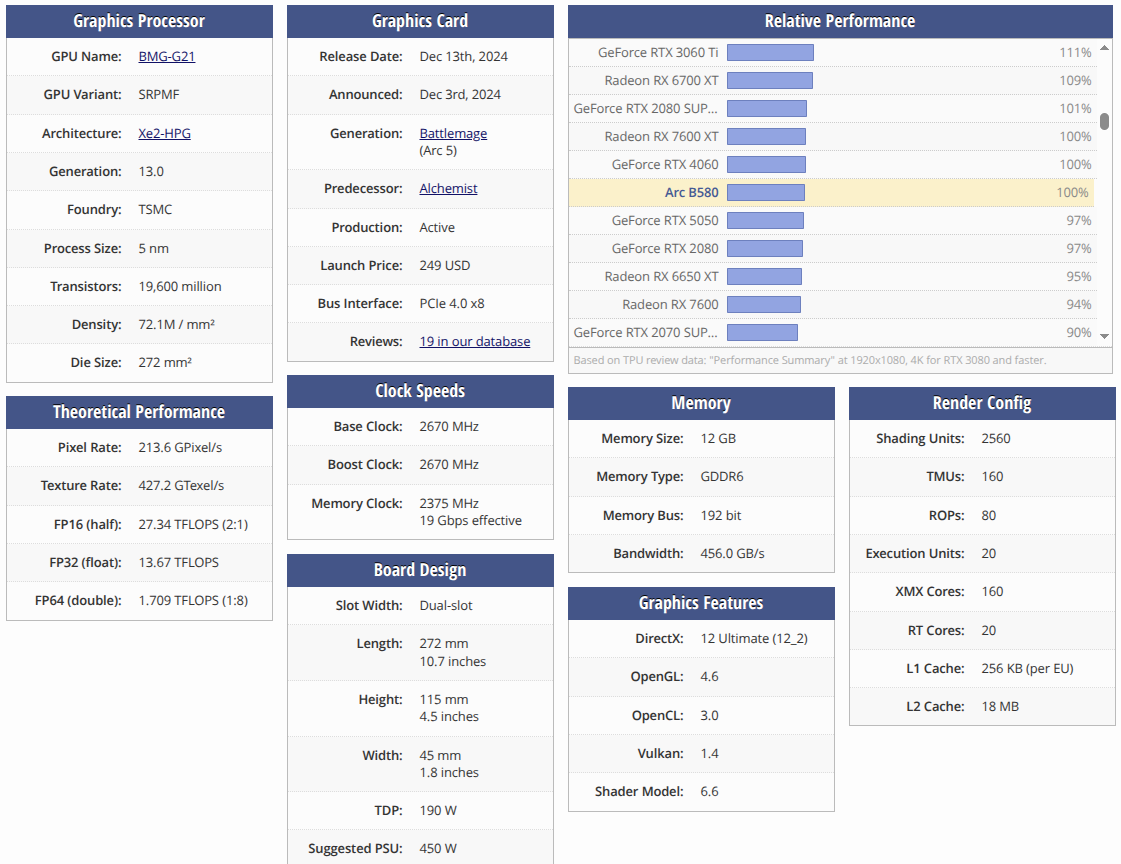Viewport: 1121px width, 864px height.
Task: Click the Active production status value
Action: 437,227
